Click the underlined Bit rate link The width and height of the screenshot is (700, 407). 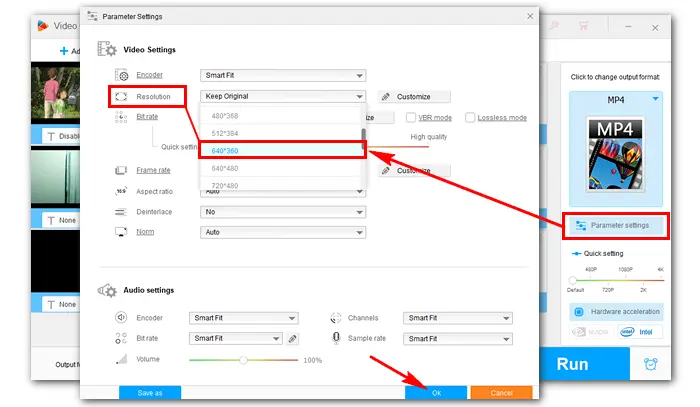tap(147, 116)
